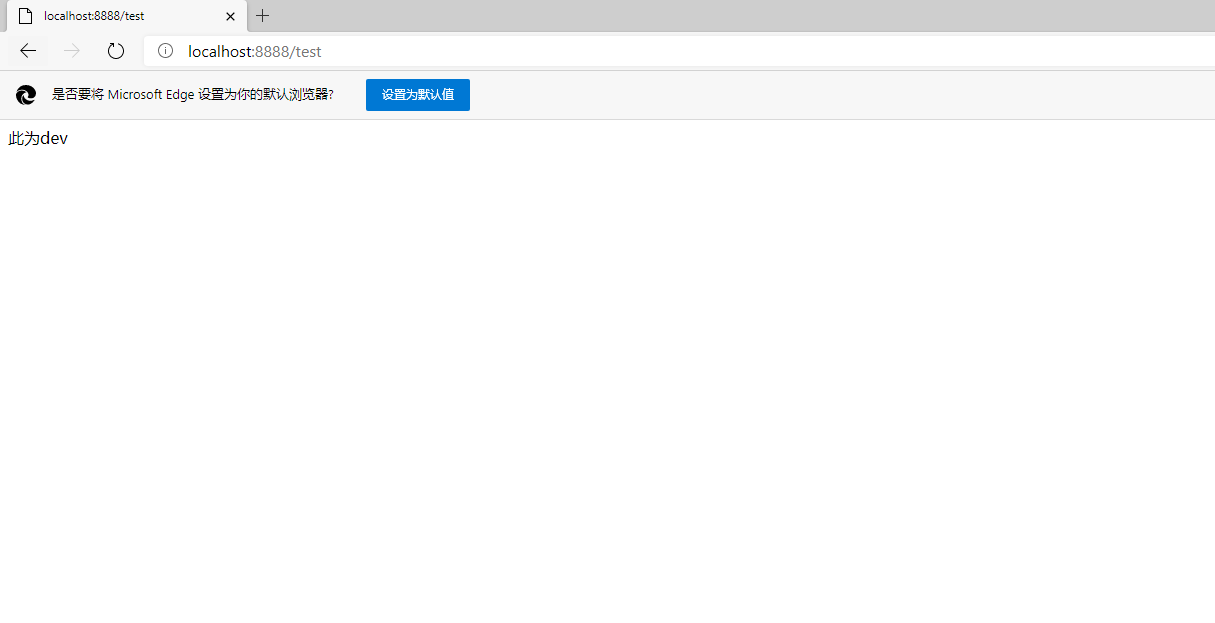Click the page icon on the tab
The image size is (1215, 623).
[x=26, y=16]
